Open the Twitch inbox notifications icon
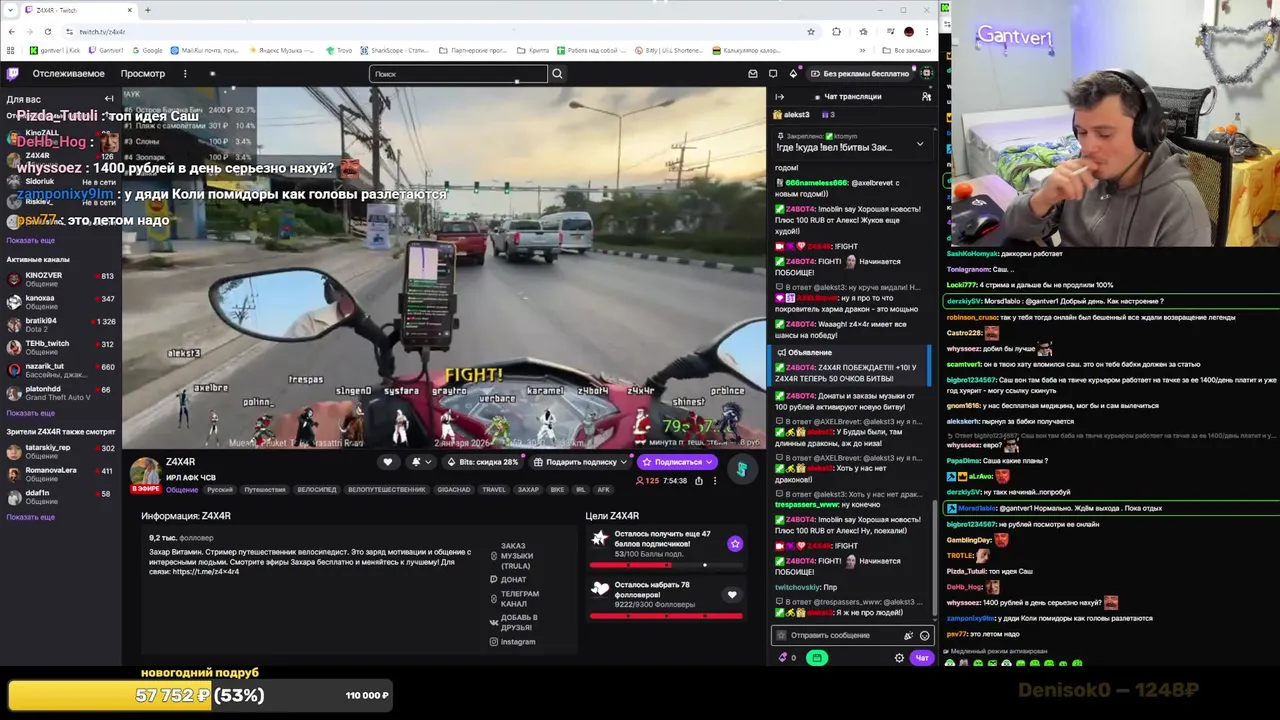The image size is (1280, 720). point(753,73)
